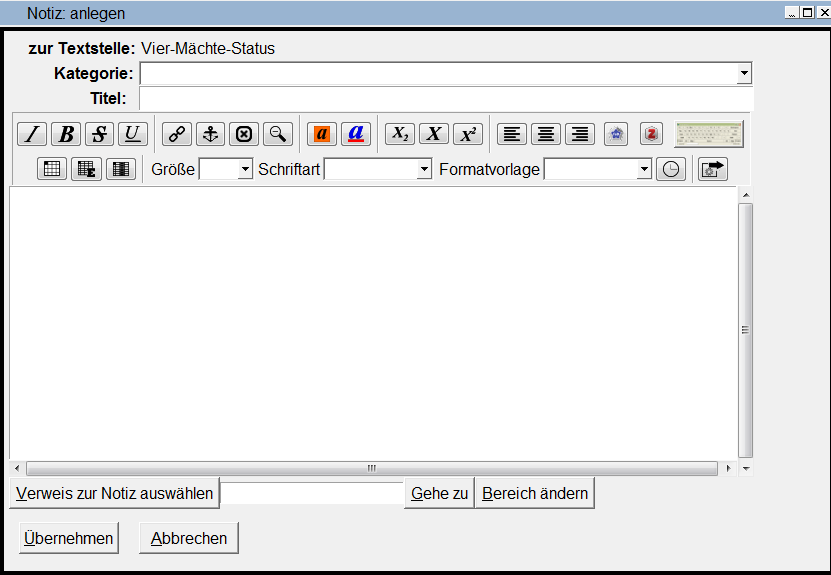Viewport: 831px width, 575px height.
Task: Insert an anchor with anchor icon
Action: [x=210, y=134]
